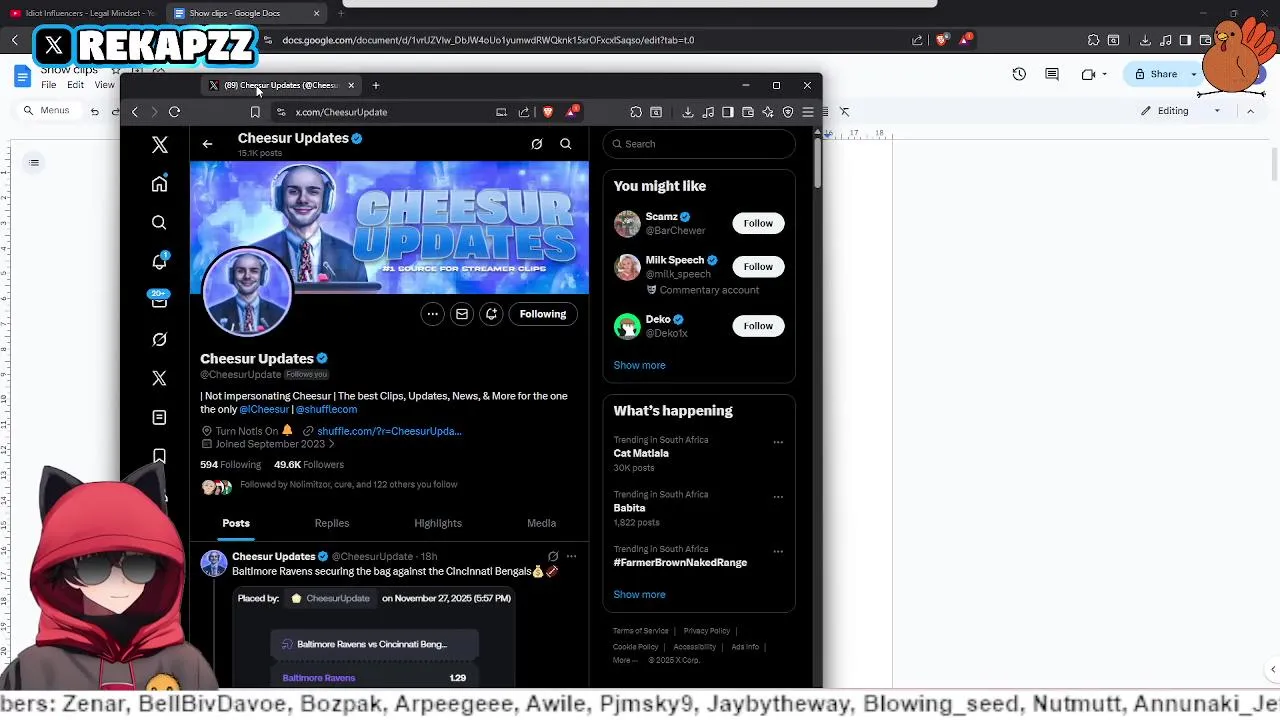The height and width of the screenshot is (720, 1280).
Task: Open Explore search icon in X sidebar
Action: [x=159, y=223]
